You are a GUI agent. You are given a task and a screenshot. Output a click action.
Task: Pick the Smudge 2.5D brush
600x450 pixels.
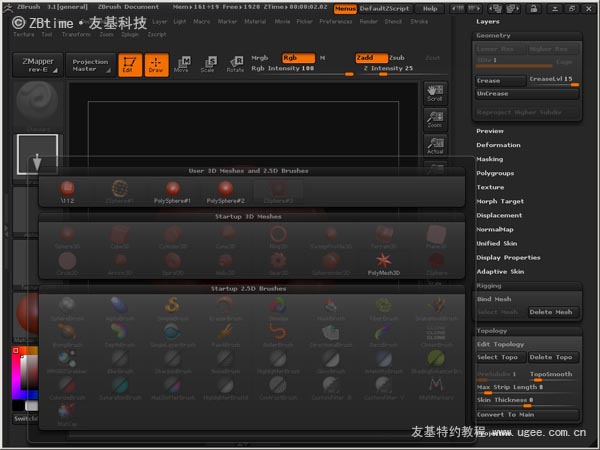tap(278, 309)
